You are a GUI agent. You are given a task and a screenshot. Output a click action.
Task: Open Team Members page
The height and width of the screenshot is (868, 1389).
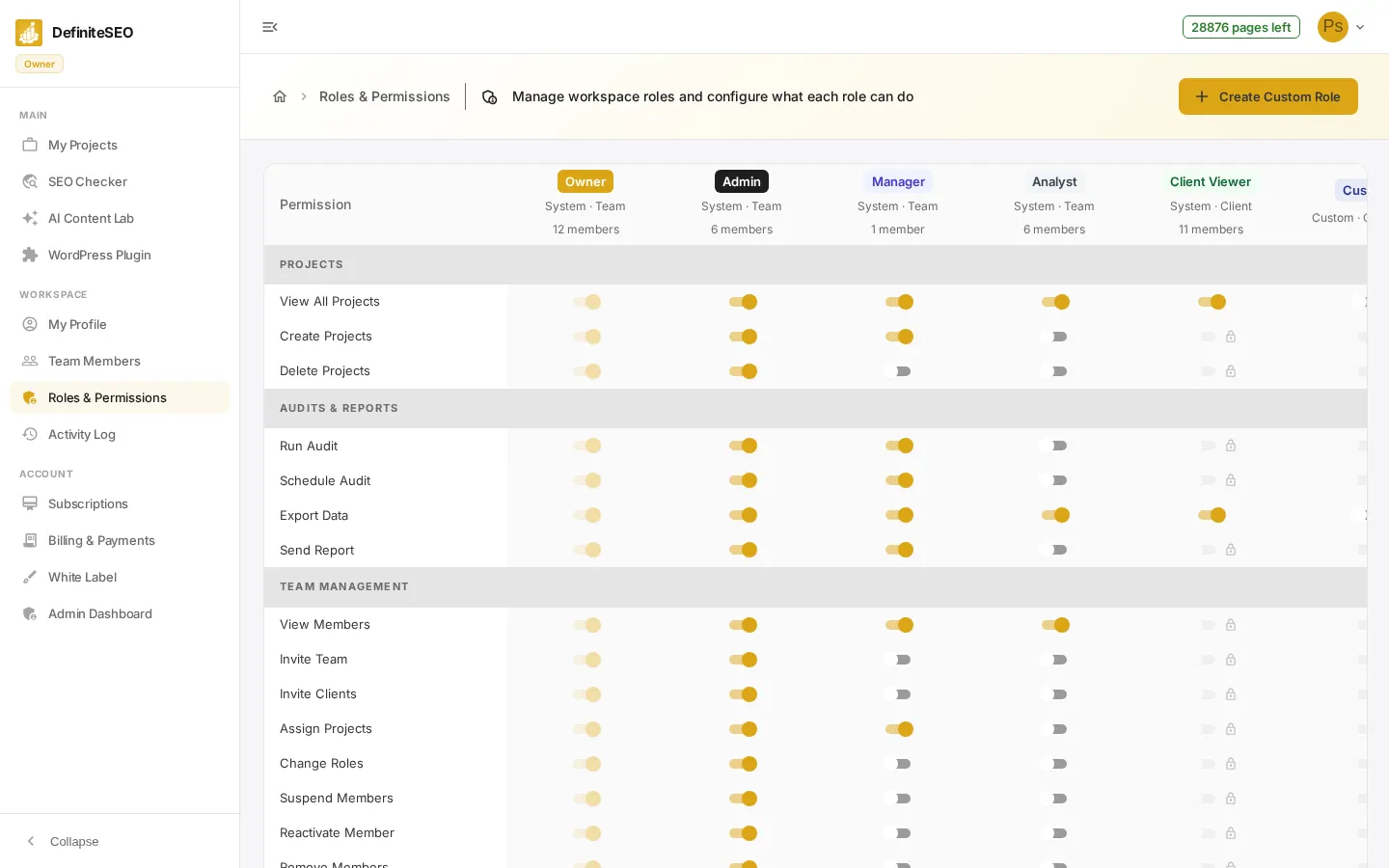120,361
